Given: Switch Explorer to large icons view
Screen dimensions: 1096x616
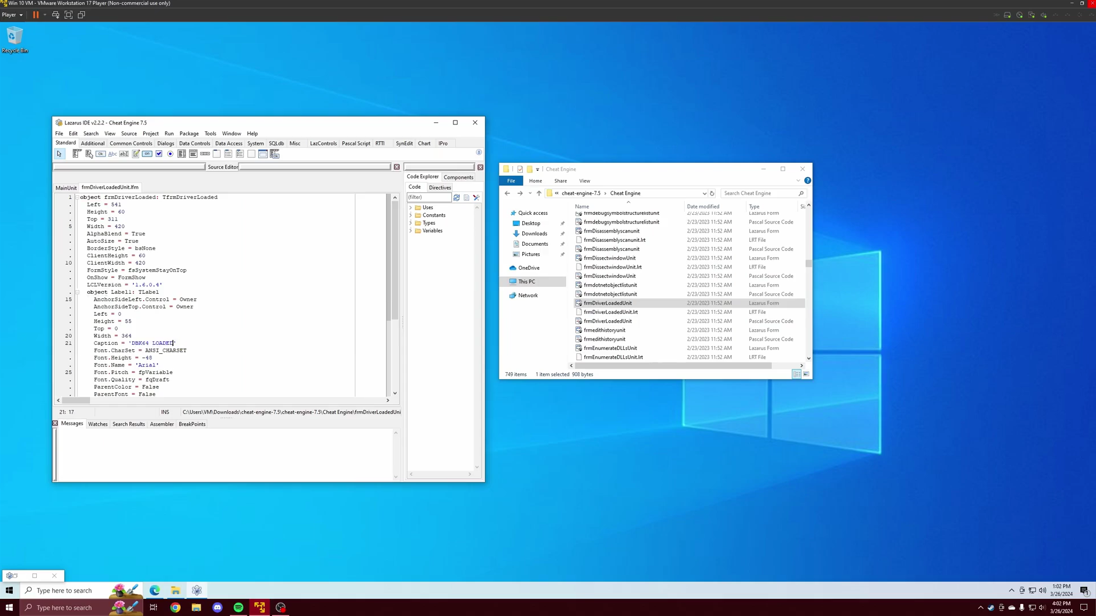Looking at the screenshot, I should [x=806, y=374].
